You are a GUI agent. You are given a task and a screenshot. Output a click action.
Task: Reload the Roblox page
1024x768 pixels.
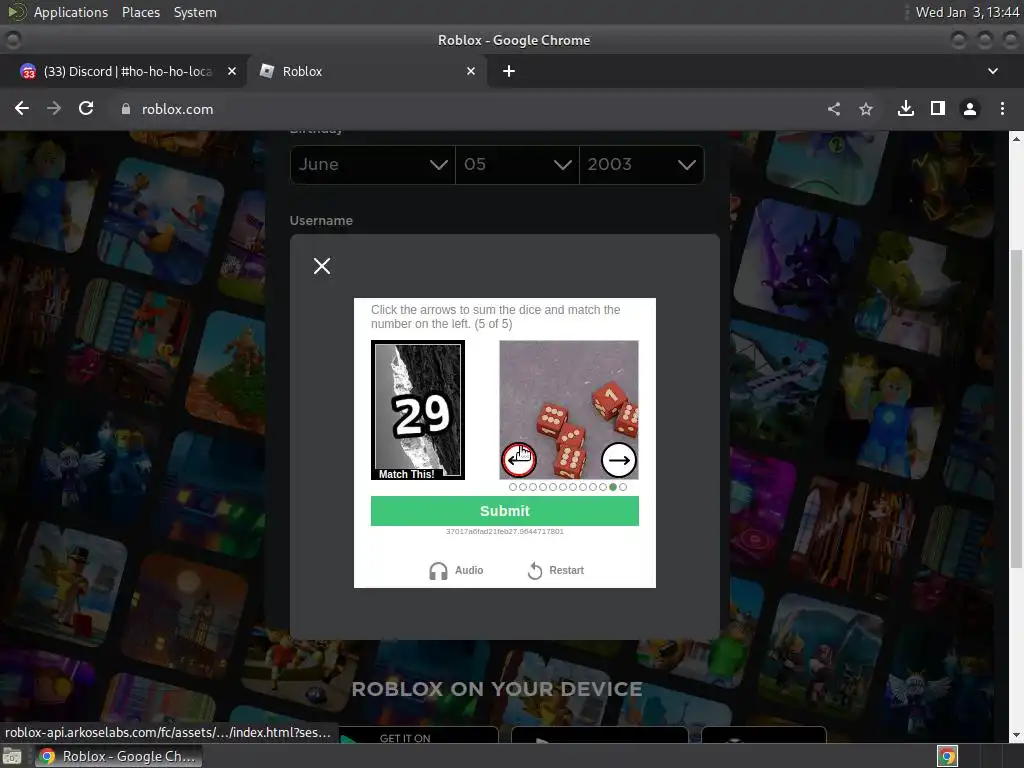(x=86, y=108)
